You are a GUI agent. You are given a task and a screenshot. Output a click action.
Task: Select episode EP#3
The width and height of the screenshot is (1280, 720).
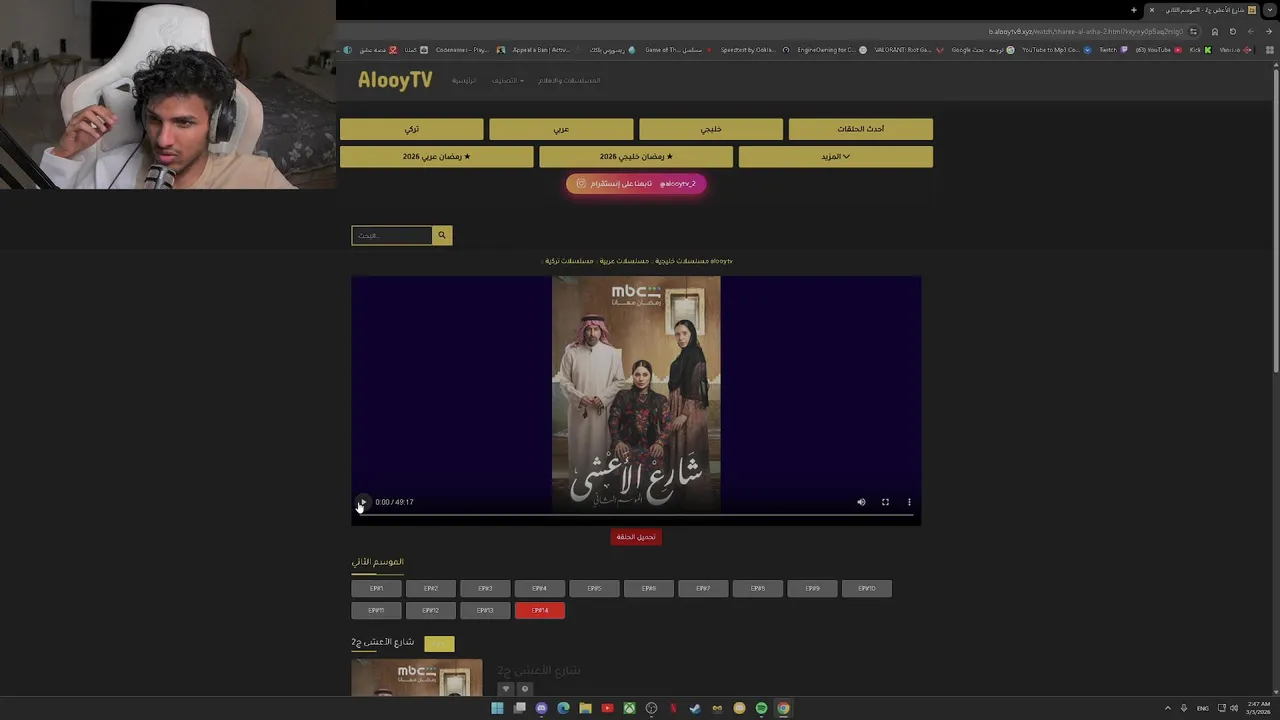point(485,588)
